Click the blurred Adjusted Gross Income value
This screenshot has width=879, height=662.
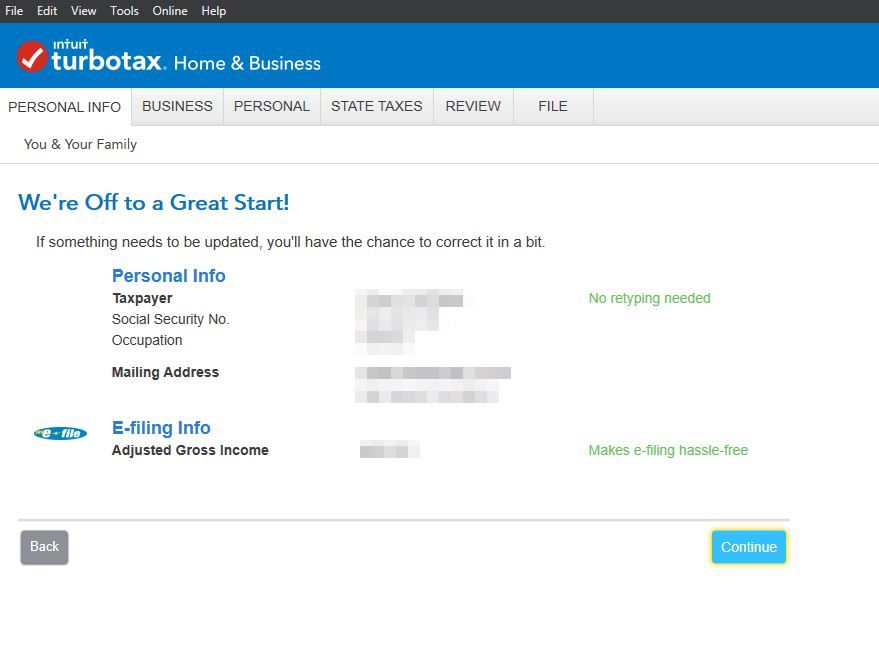coord(390,450)
